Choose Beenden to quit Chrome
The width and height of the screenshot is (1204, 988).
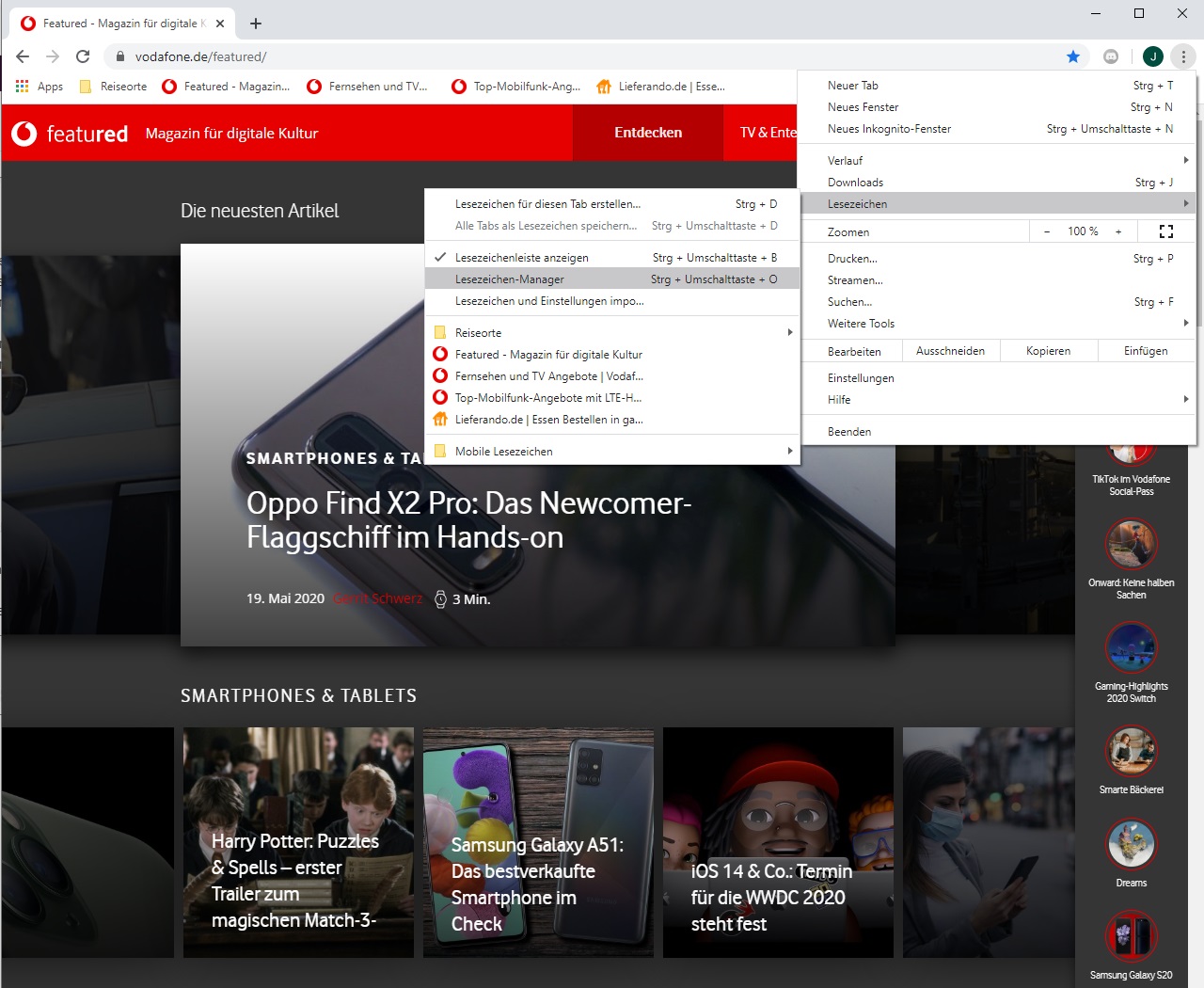pyautogui.click(x=997, y=432)
